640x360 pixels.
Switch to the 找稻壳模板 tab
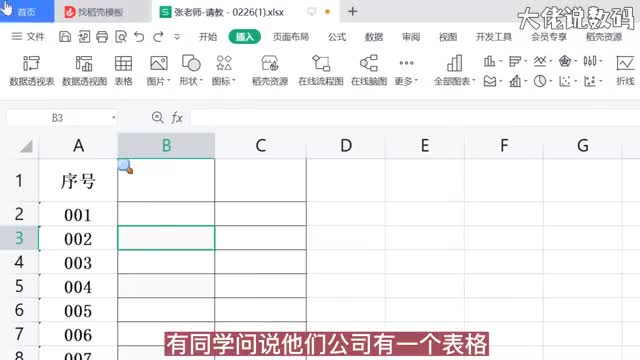(102, 12)
